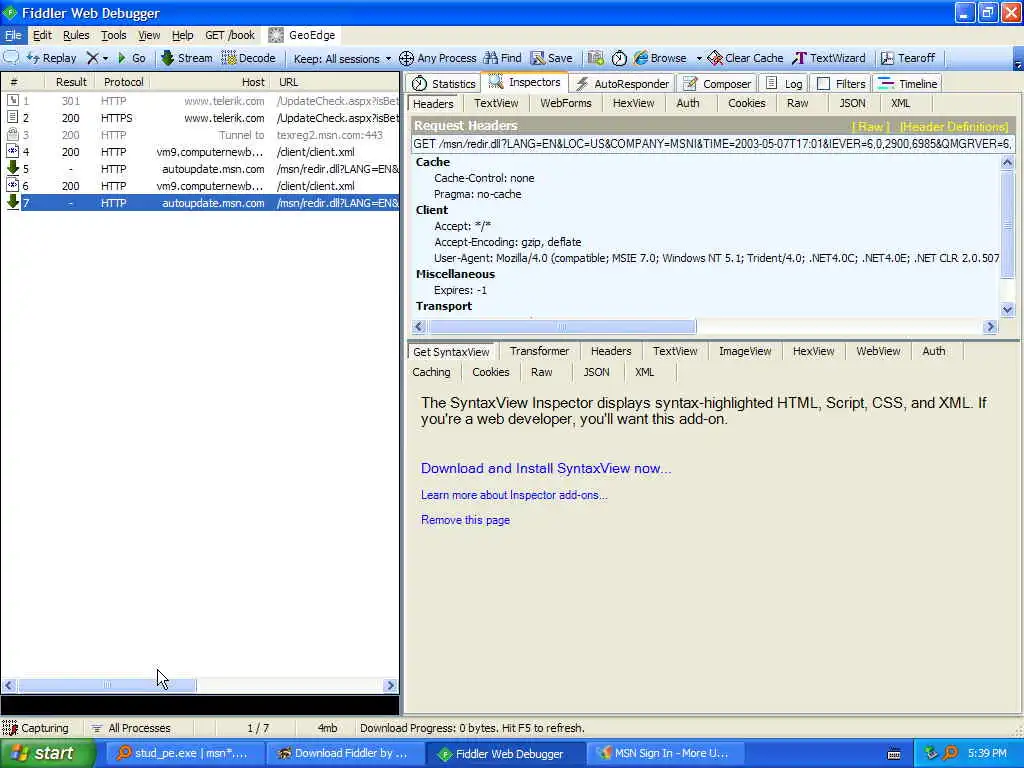The height and width of the screenshot is (768, 1024).
Task: Click the GET /book menu item
Action: click(230, 35)
